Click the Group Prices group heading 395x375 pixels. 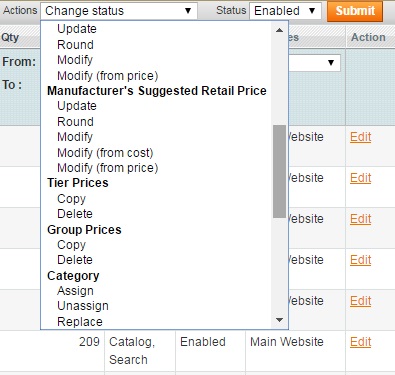84,230
